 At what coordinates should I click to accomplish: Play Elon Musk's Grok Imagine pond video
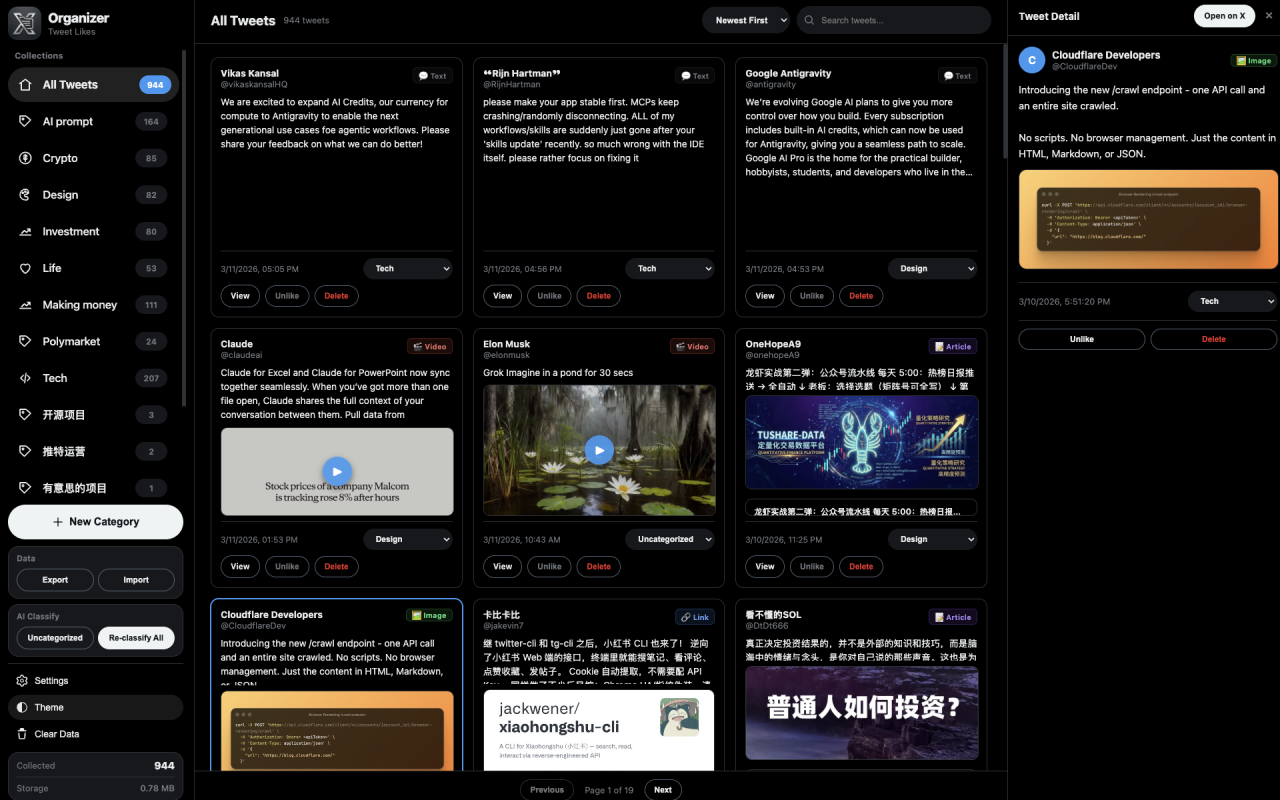click(x=599, y=450)
